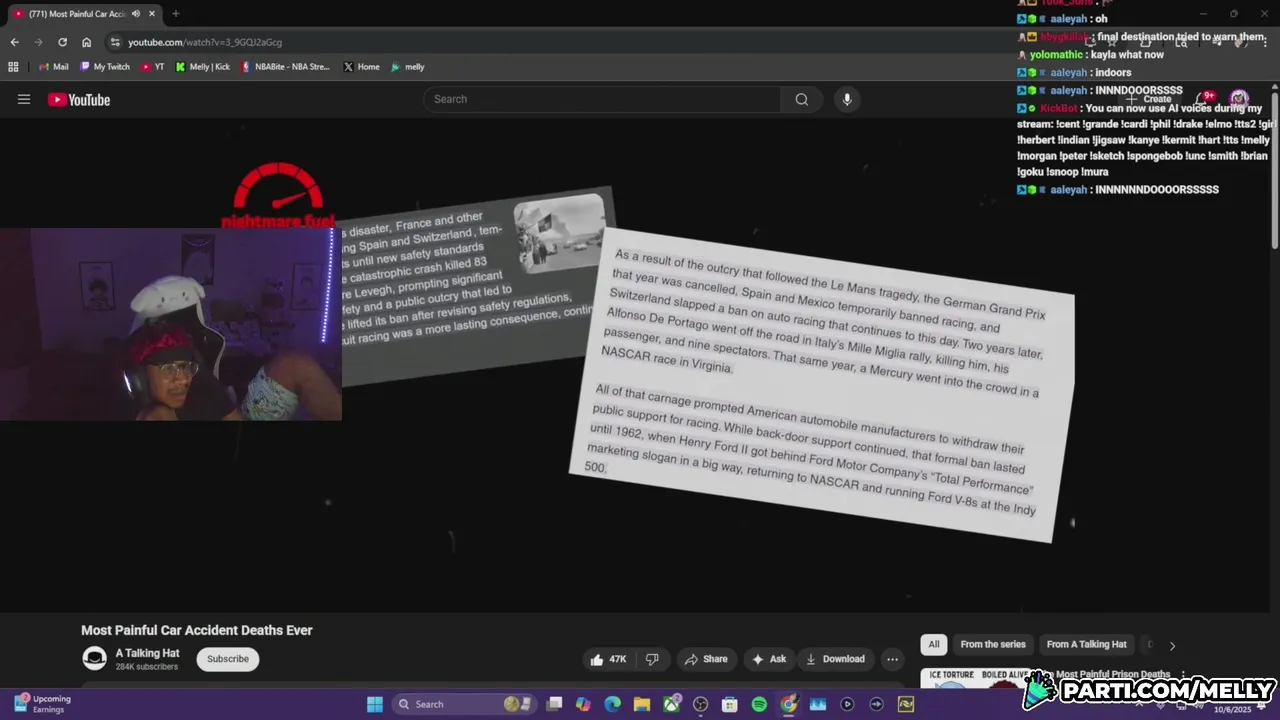Viewport: 1280px width, 720px height.
Task: Click the YouTube search field
Action: pyautogui.click(x=602, y=99)
